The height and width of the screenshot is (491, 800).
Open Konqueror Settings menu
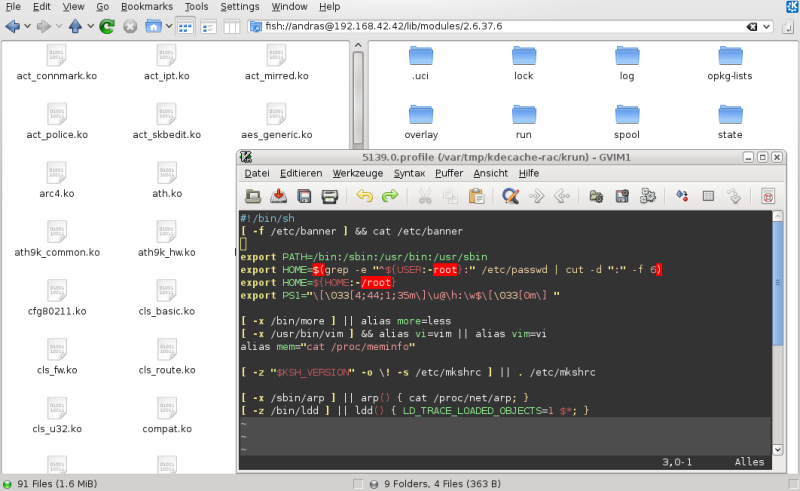point(240,7)
